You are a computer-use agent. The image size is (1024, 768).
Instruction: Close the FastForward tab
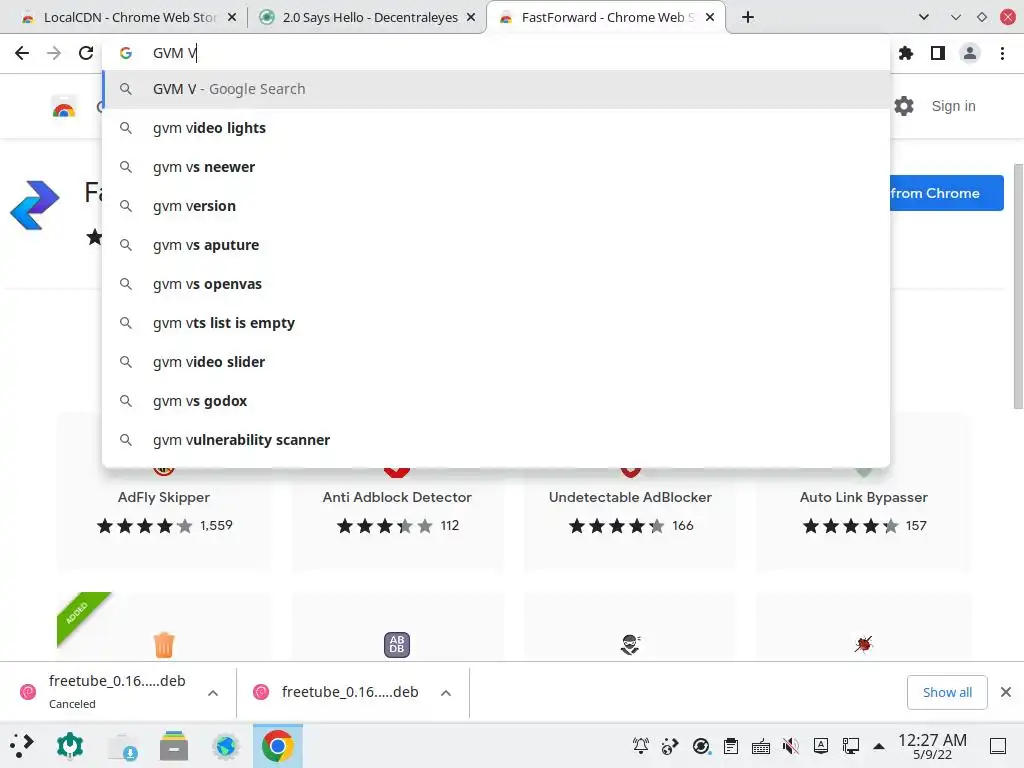[710, 18]
